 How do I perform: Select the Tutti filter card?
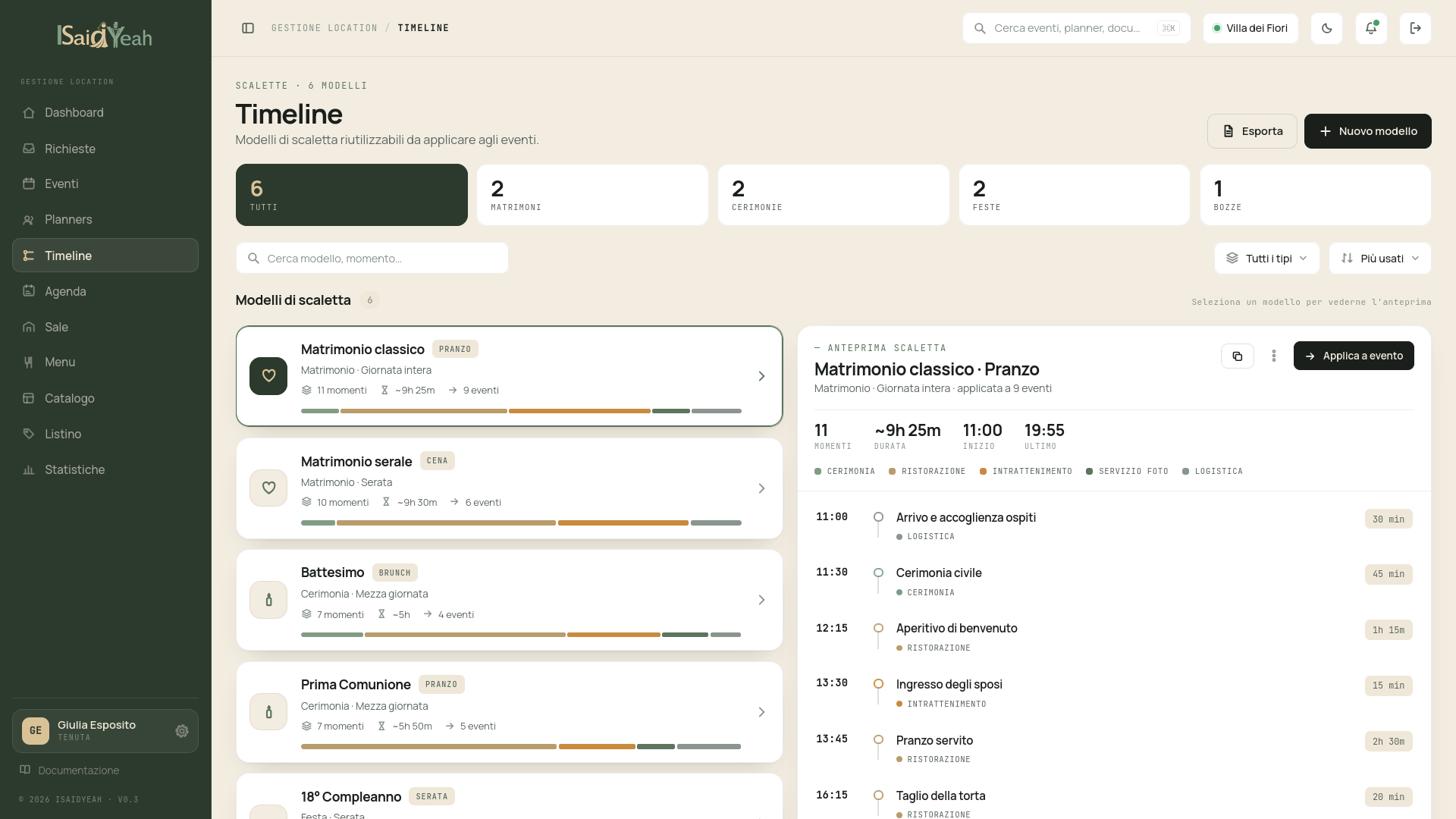click(352, 195)
